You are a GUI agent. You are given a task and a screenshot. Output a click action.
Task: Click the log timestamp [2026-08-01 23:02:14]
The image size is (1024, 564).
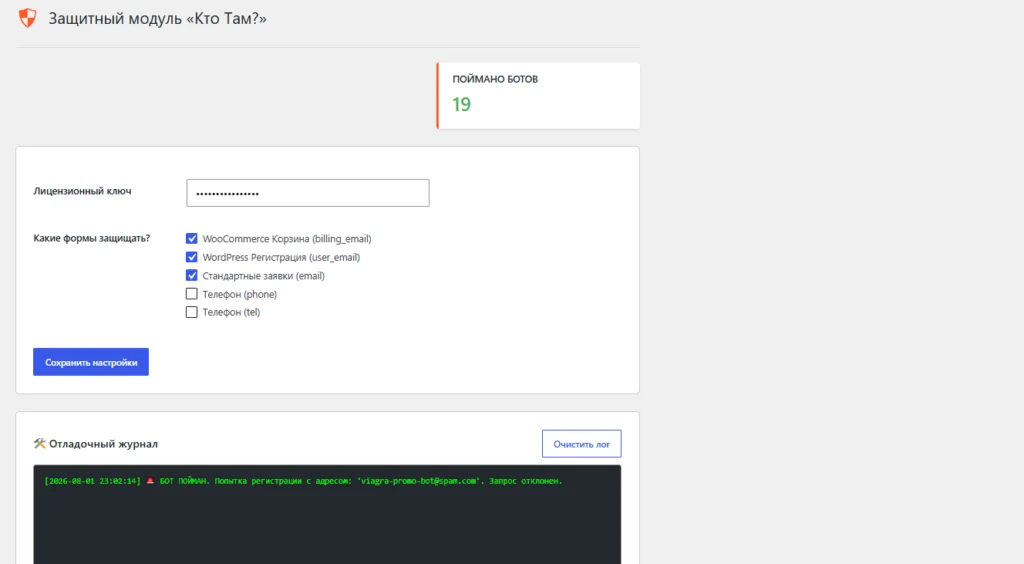tap(92, 481)
